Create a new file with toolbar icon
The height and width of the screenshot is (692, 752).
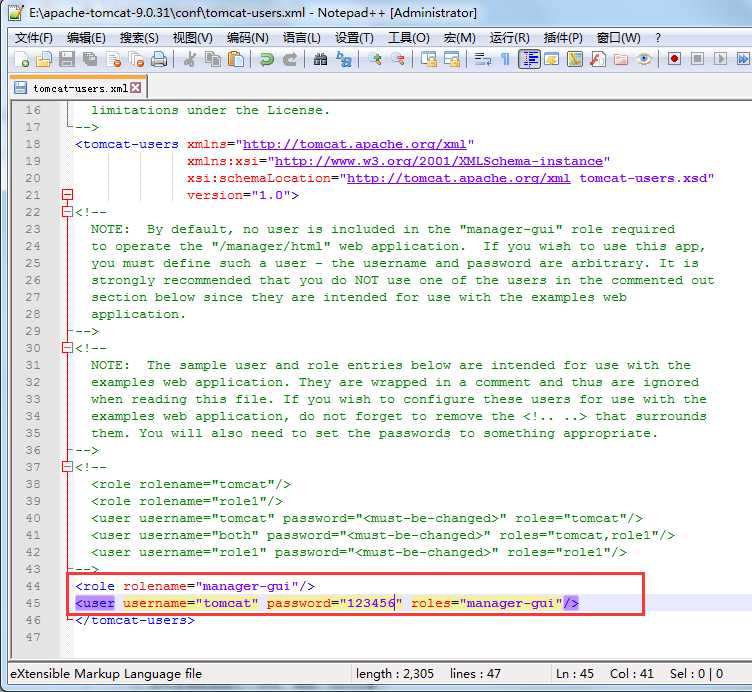[22, 59]
